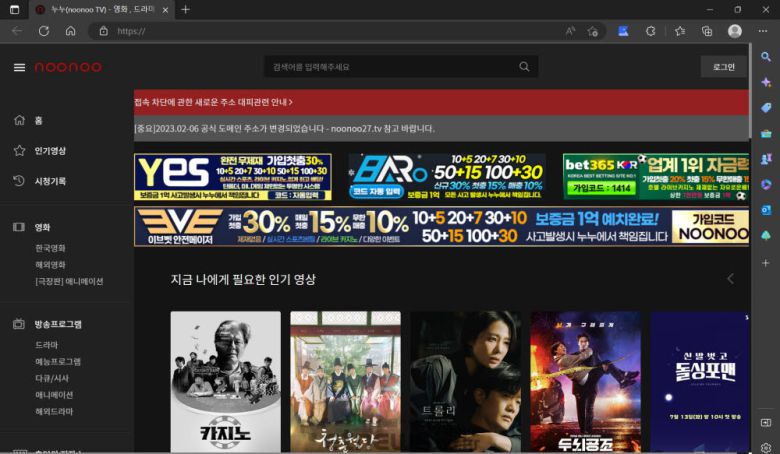
Task: Open the tab actions menu icon
Action: 14,9
